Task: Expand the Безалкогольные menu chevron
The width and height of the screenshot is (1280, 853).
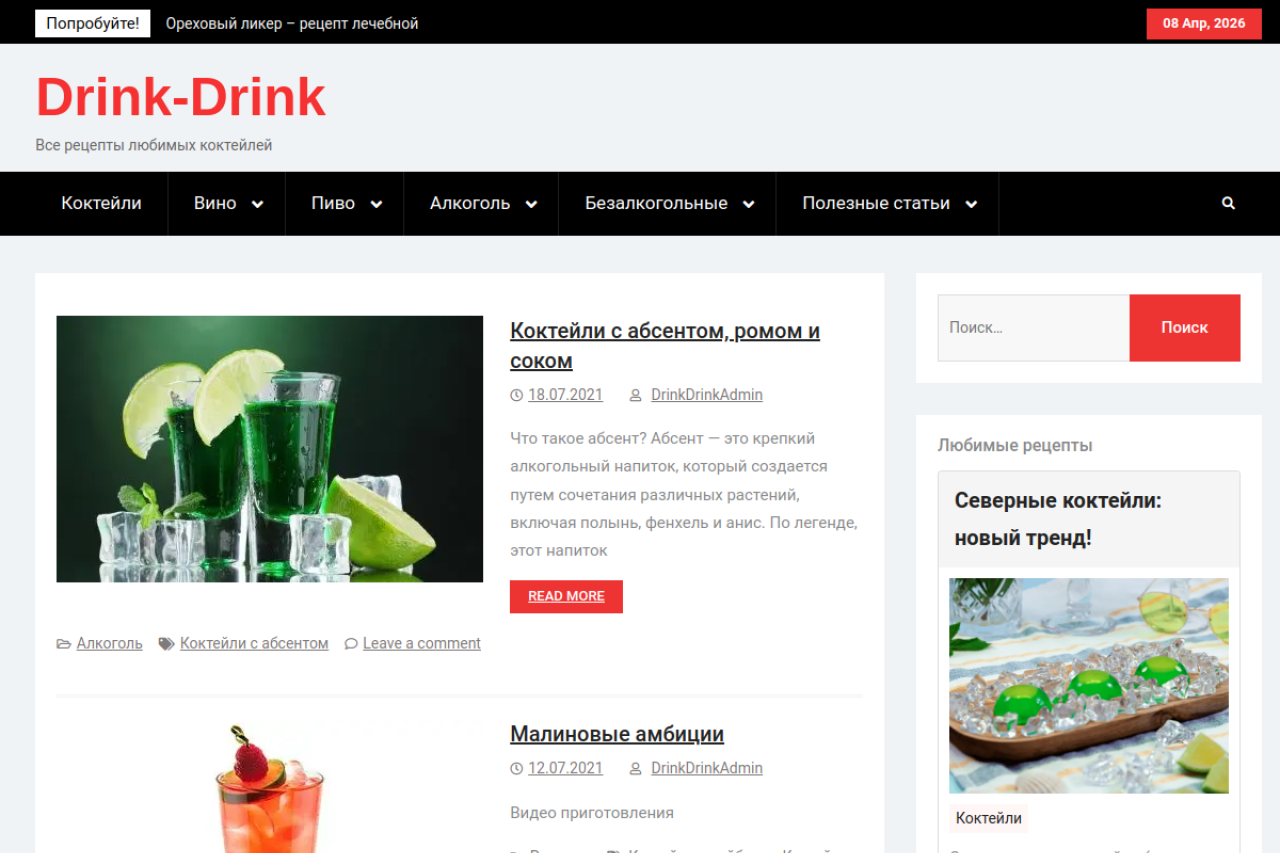Action: 748,204
